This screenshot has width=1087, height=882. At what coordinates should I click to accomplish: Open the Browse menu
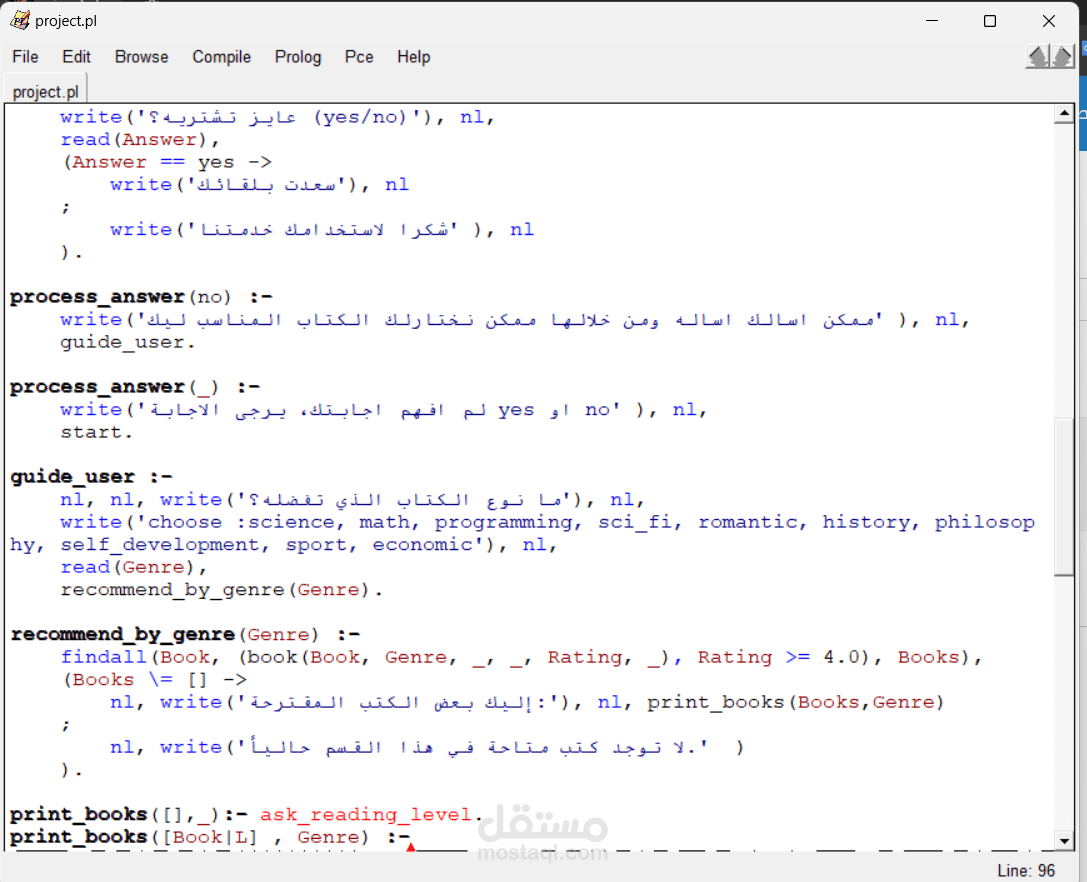tap(141, 57)
